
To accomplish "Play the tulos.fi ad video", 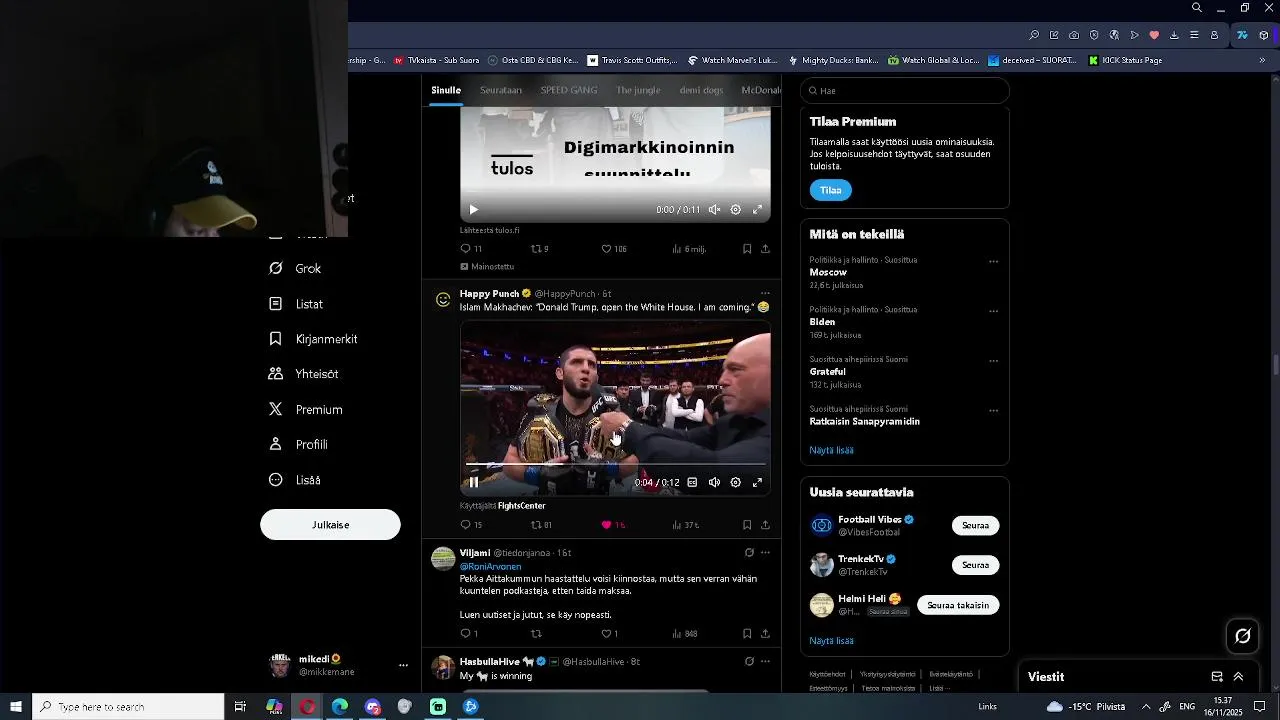I will point(474,210).
